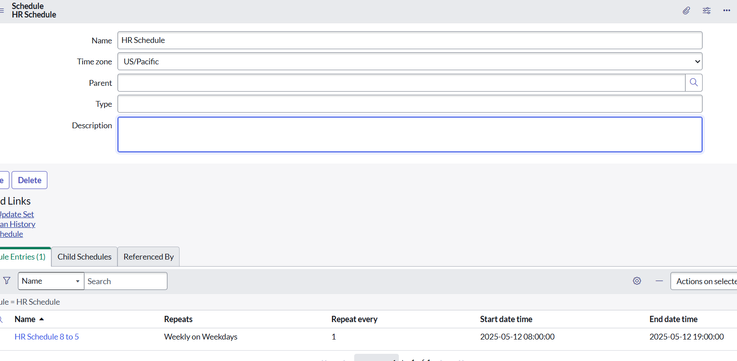The image size is (737, 361).
Task: Open the list filter funnel icon
Action: (x=7, y=281)
